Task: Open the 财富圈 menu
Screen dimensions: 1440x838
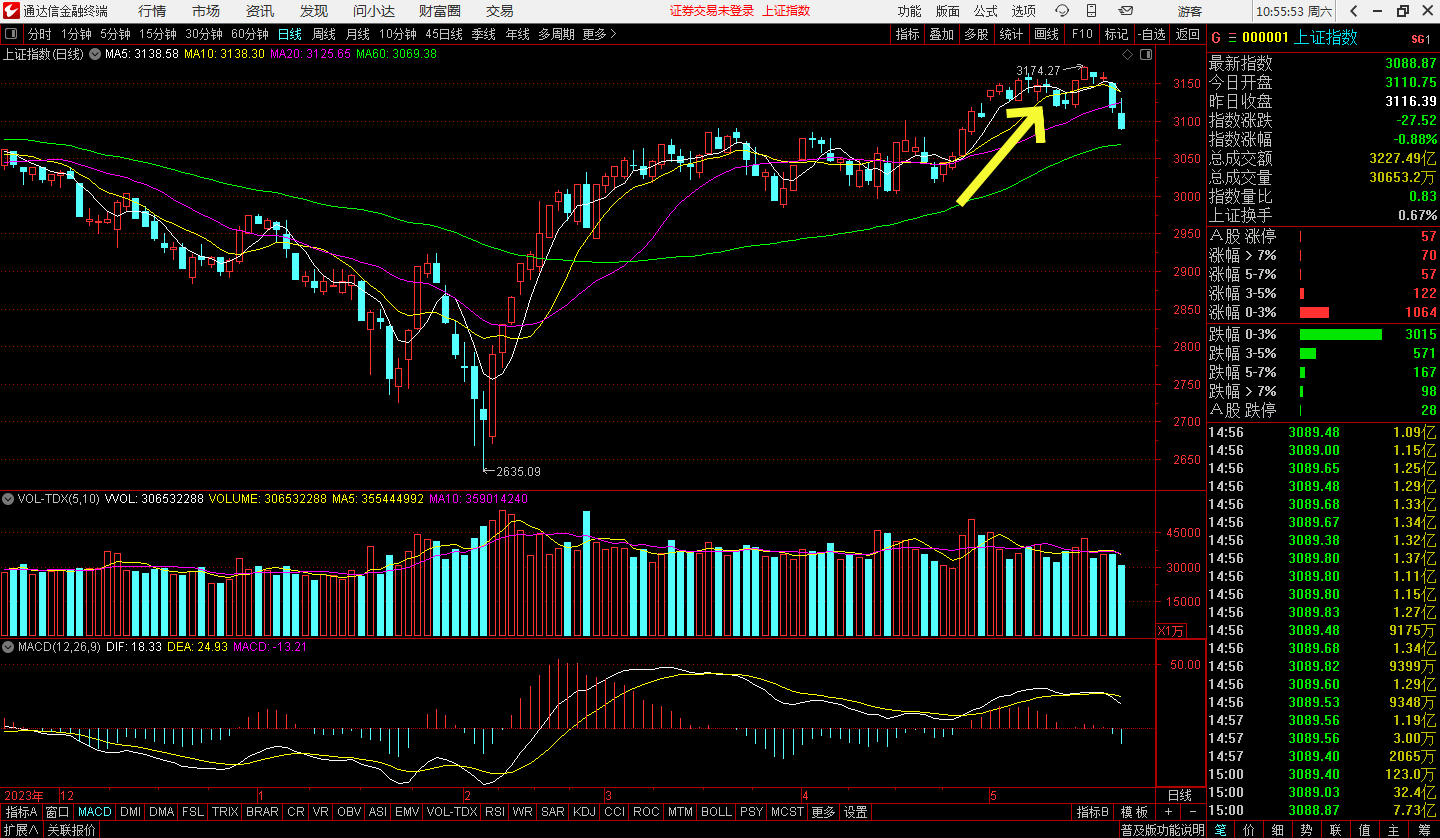Action: (440, 11)
